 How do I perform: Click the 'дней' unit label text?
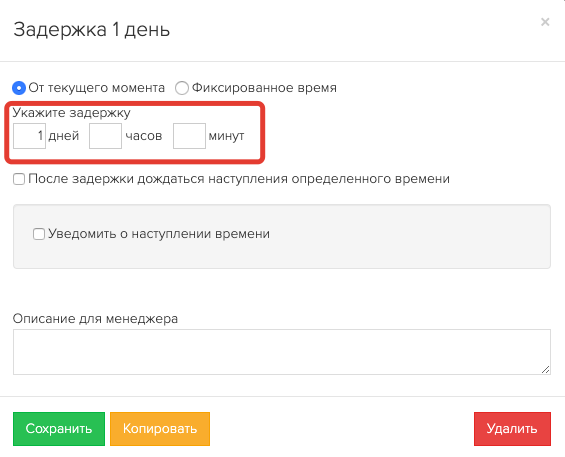click(64, 136)
